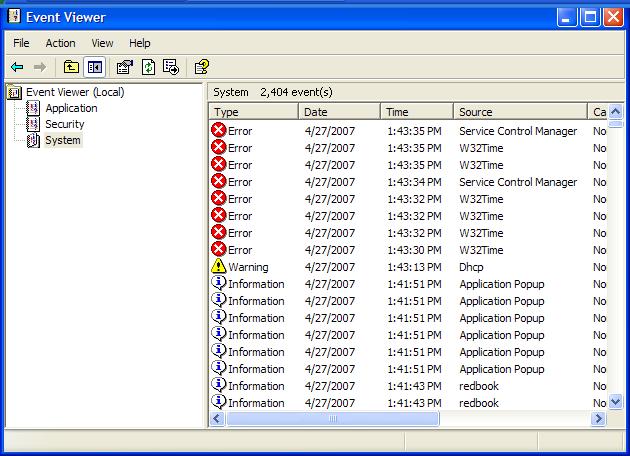Select the Error icon for 1:43:30 PM event
630x456 pixels.
coord(219,249)
